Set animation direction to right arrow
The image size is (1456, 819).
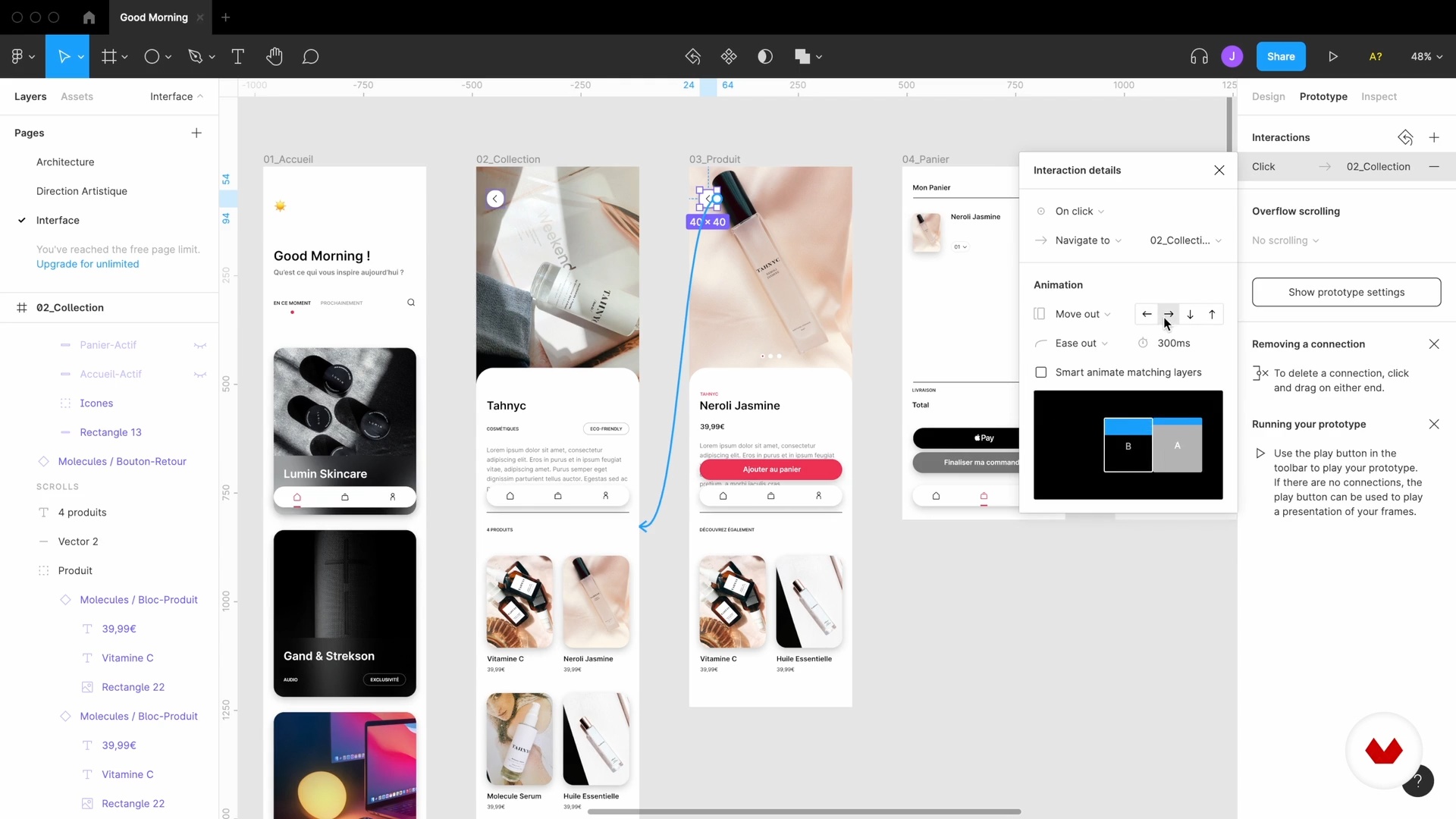(1169, 314)
